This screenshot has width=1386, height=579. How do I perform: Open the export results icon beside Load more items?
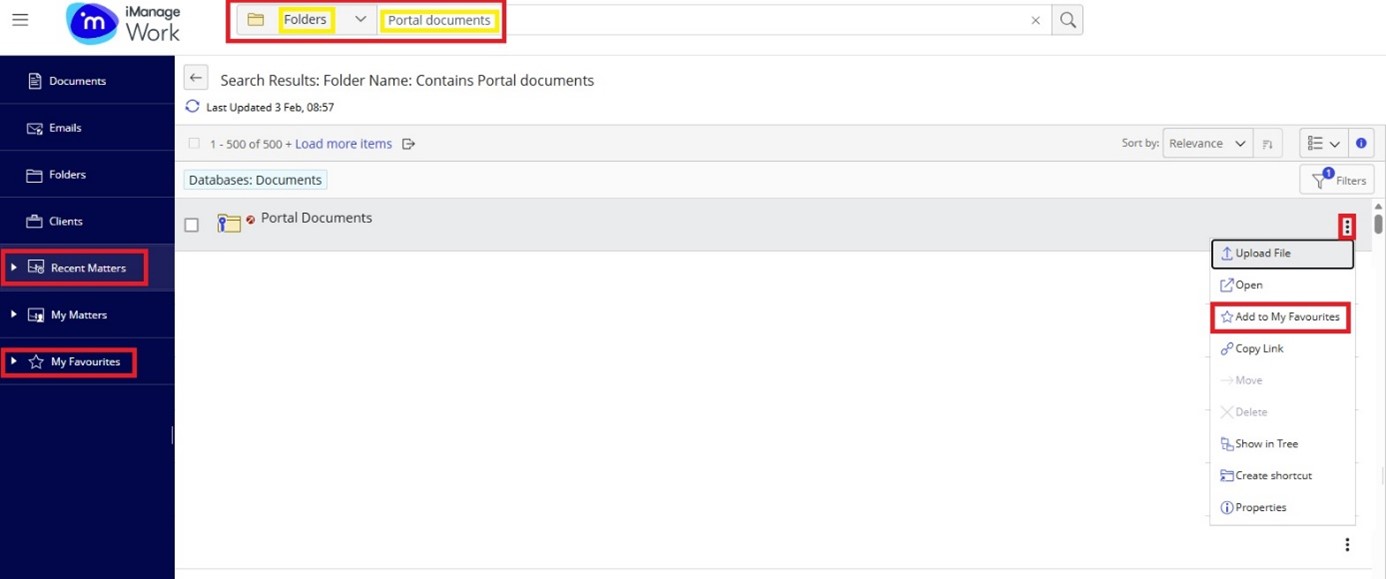coord(408,143)
